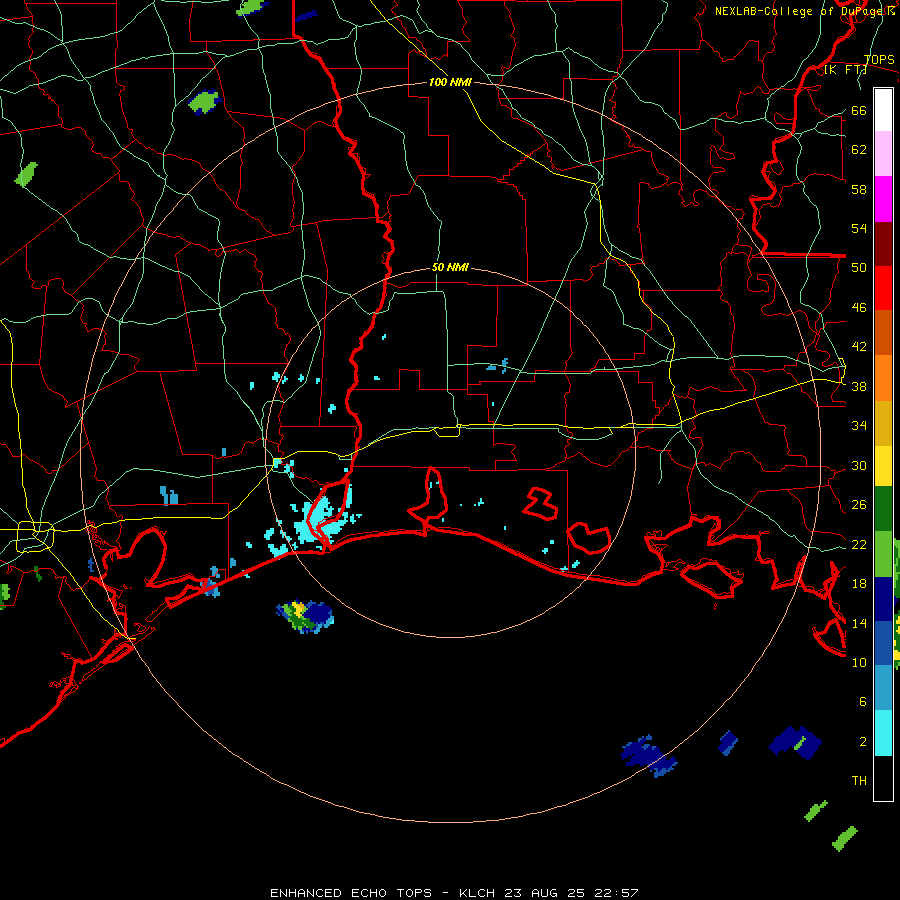Screen dimensions: 900x900
Task: Click the TH label on legend scale
Action: [859, 781]
